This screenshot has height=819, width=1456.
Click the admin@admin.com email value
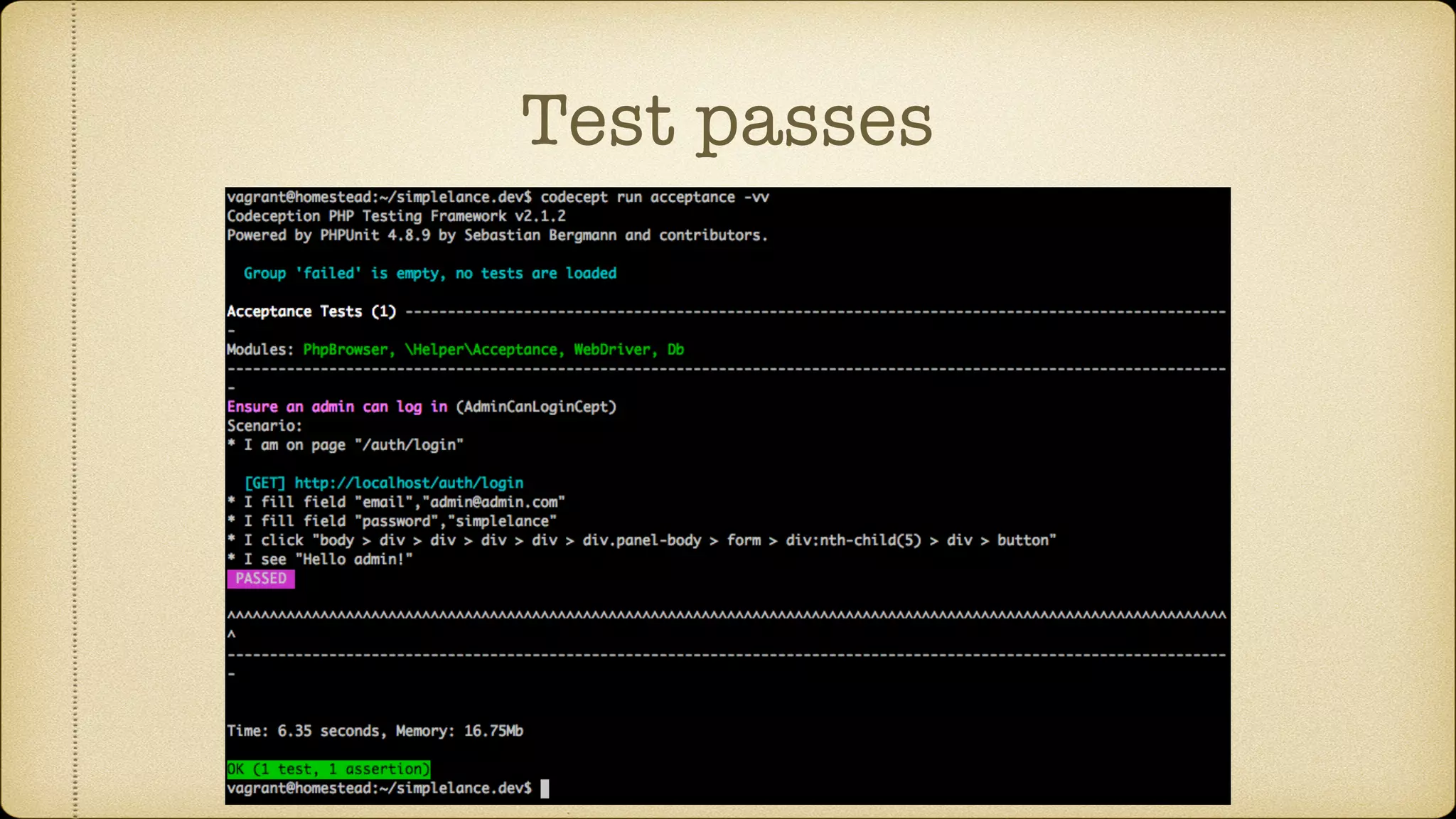click(x=494, y=502)
